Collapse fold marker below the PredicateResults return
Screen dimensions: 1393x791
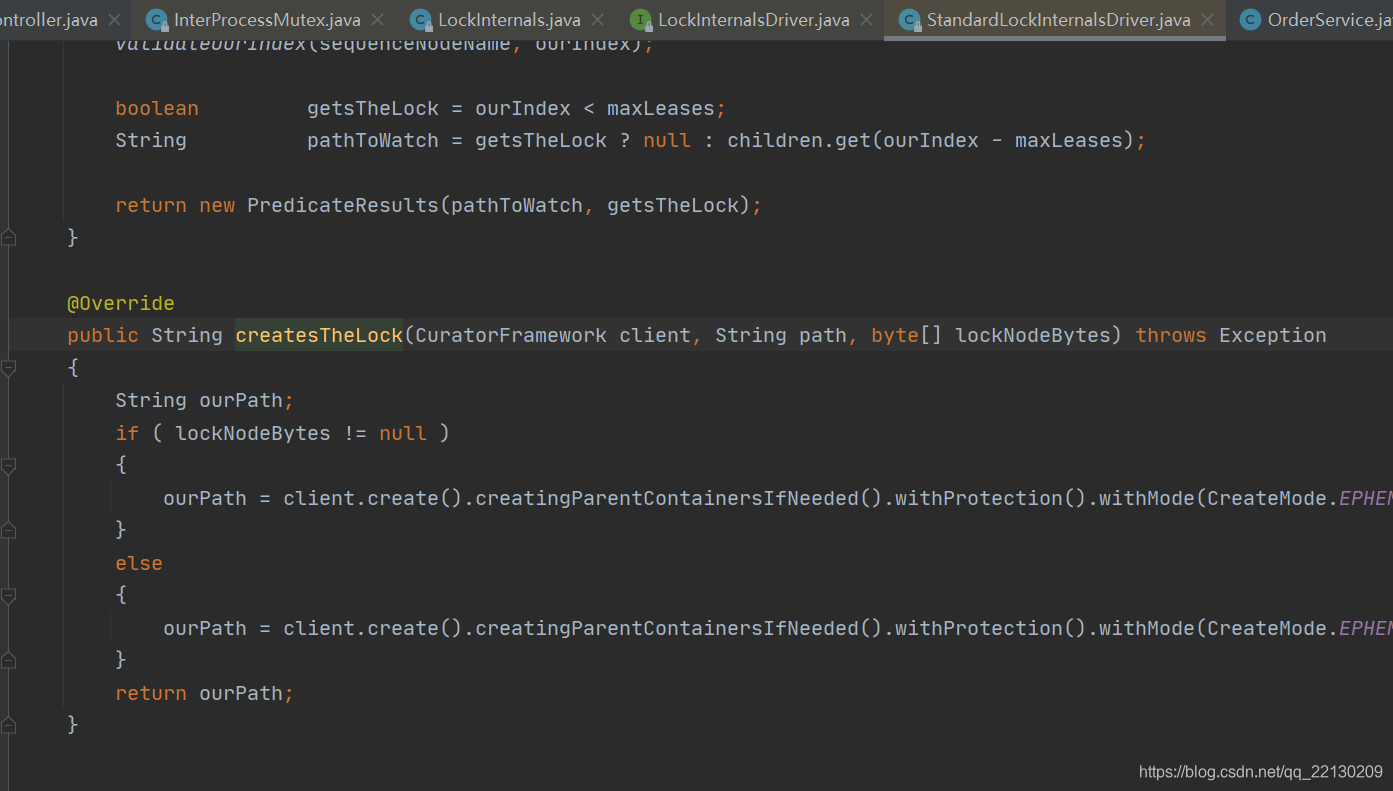click(9, 238)
